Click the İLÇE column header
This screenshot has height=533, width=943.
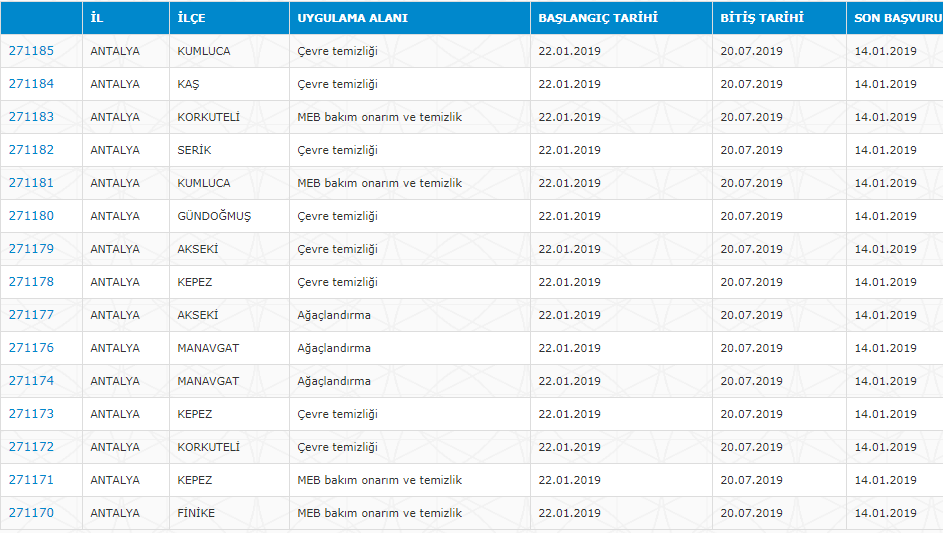[x=191, y=18]
